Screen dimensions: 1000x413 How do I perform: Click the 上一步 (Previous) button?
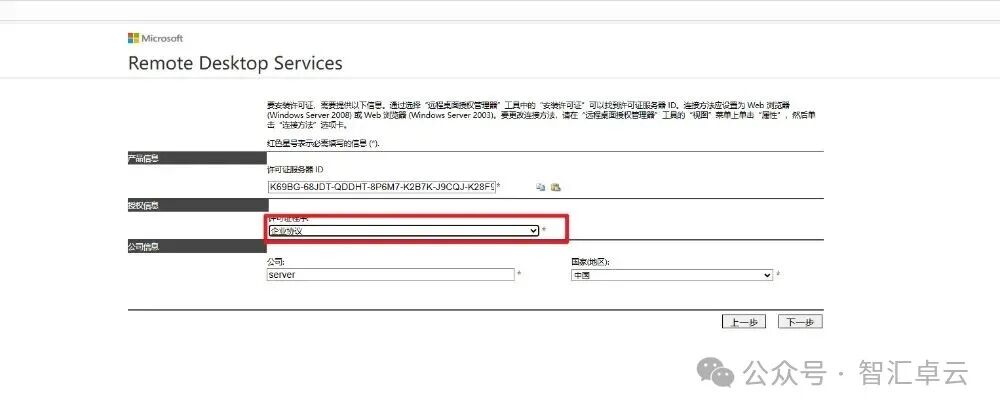(x=744, y=322)
